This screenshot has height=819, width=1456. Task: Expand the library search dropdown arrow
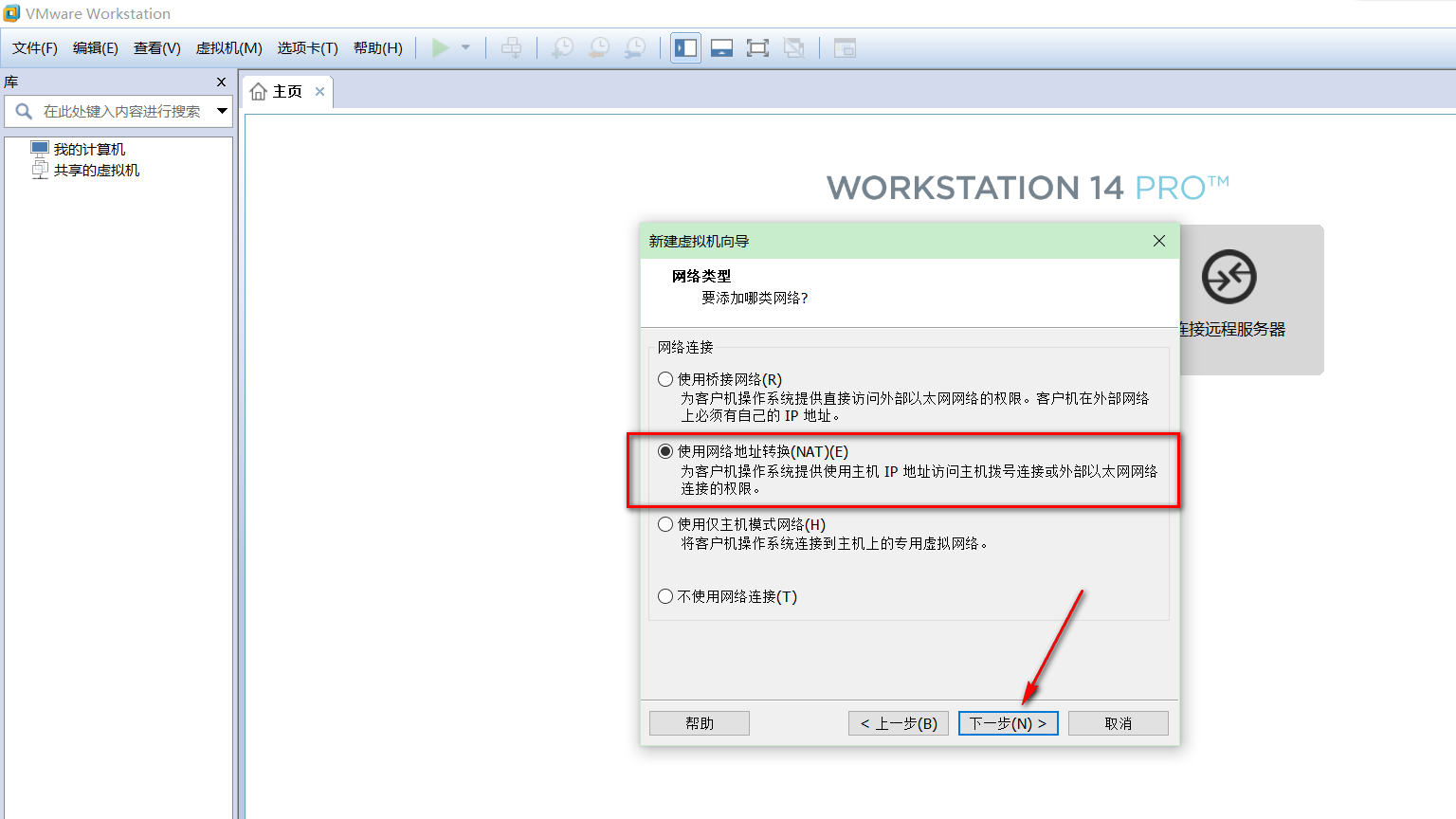coord(224,111)
